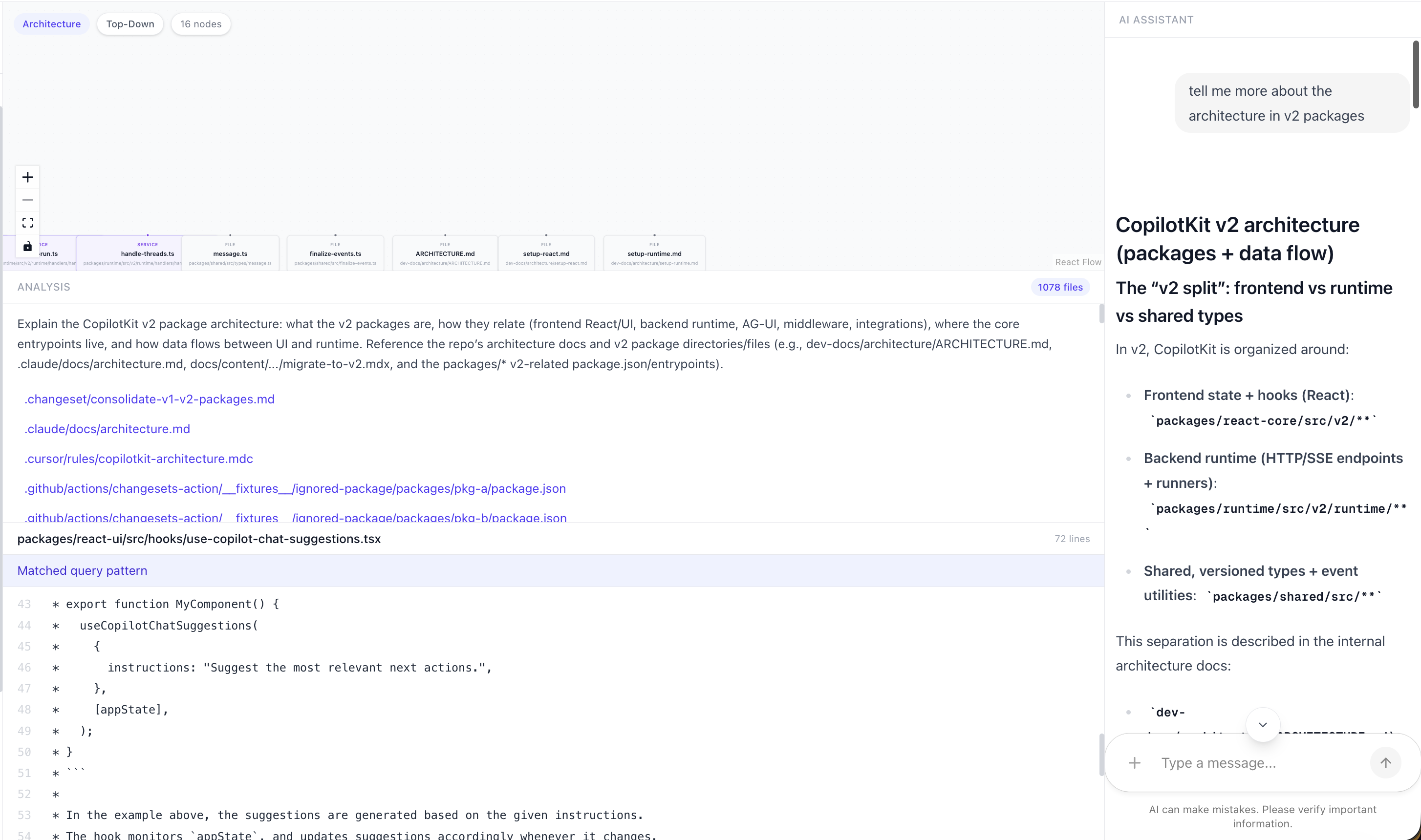The width and height of the screenshot is (1421, 840).
Task: Click the send message arrow button
Action: pos(1385,763)
